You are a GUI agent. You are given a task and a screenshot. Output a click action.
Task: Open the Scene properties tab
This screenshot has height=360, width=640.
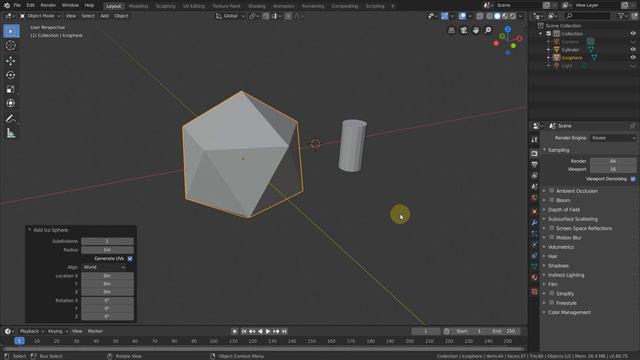tap(534, 187)
